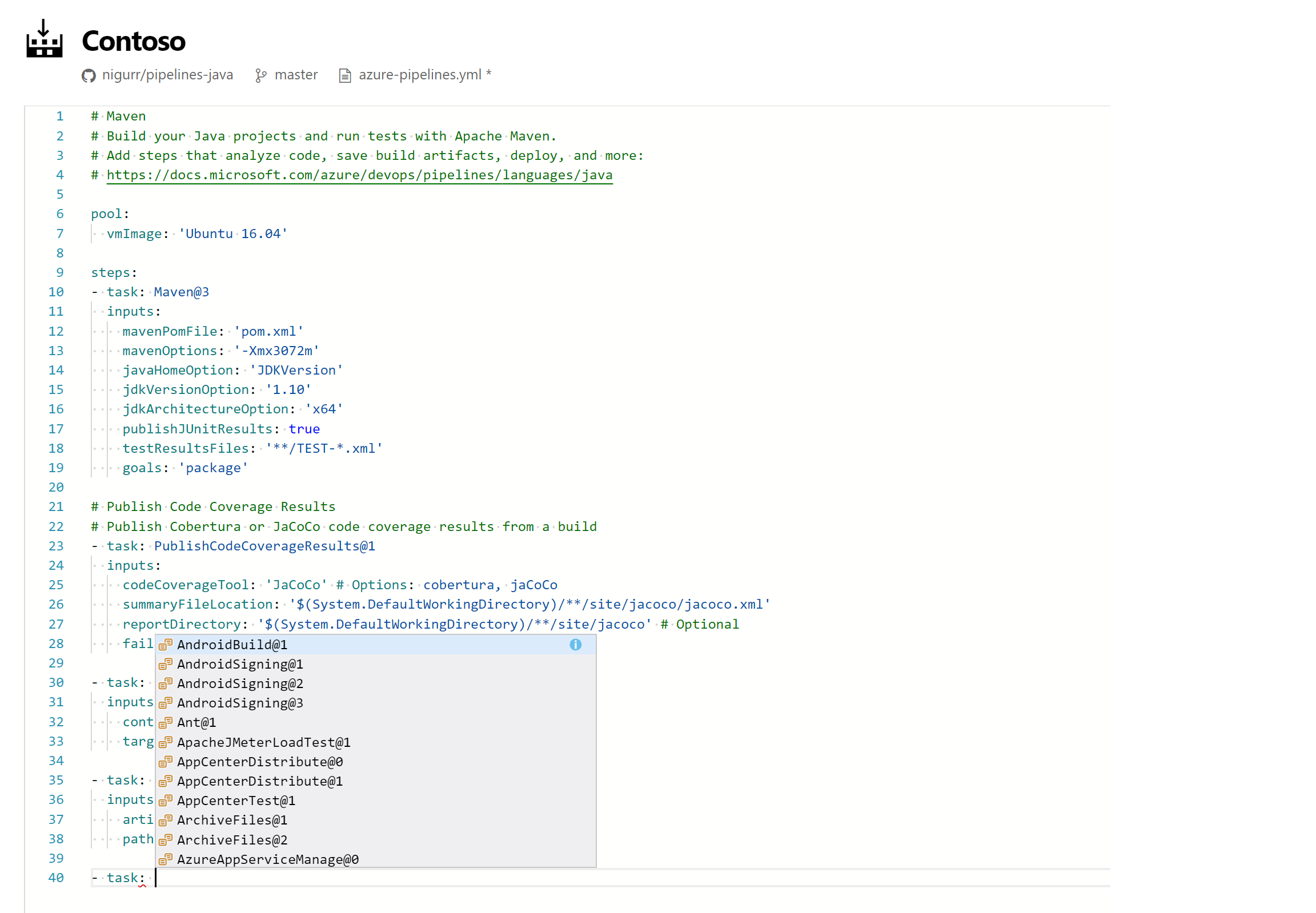Click AppCenterDistribute@0 task icon
Screen dimensions: 1316x913
164,761
